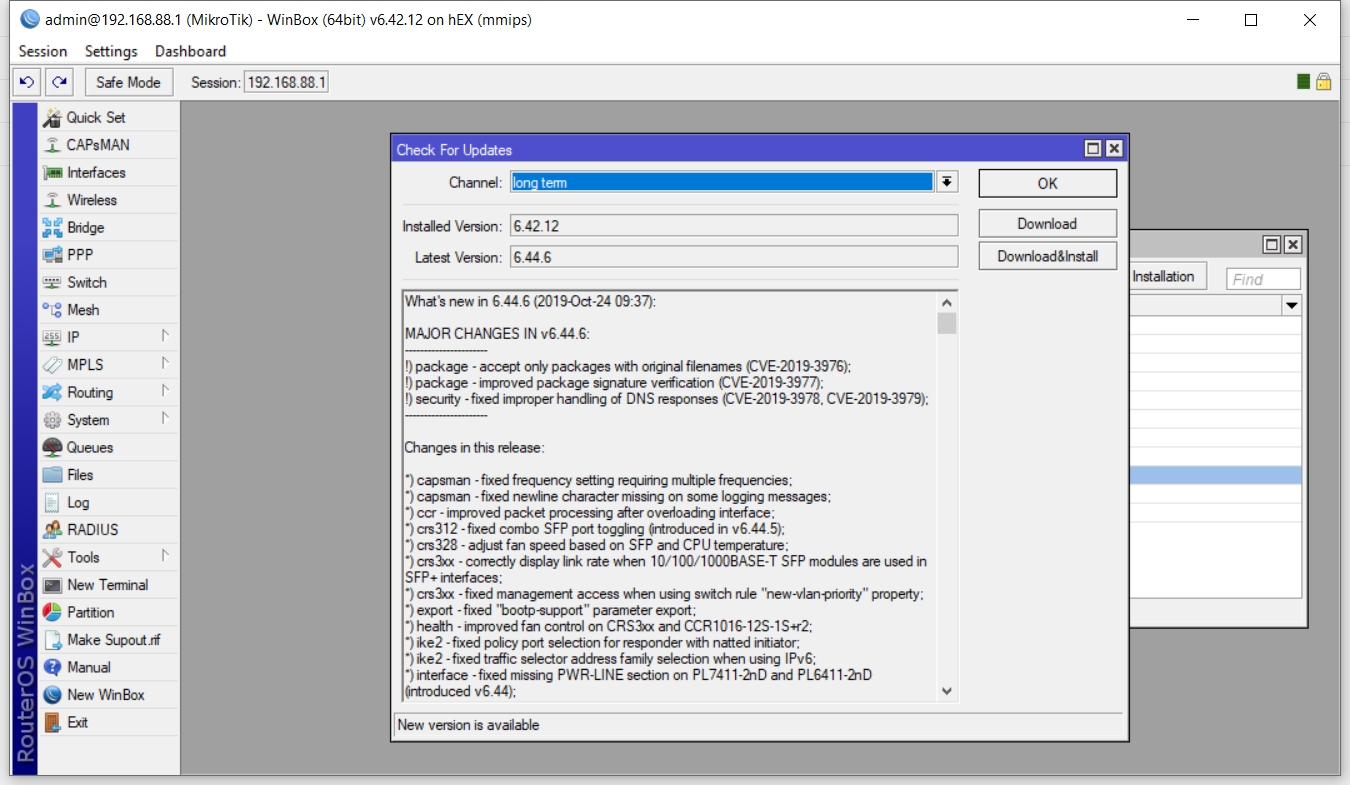
Task: Click Exit in the sidebar
Action: click(108, 722)
